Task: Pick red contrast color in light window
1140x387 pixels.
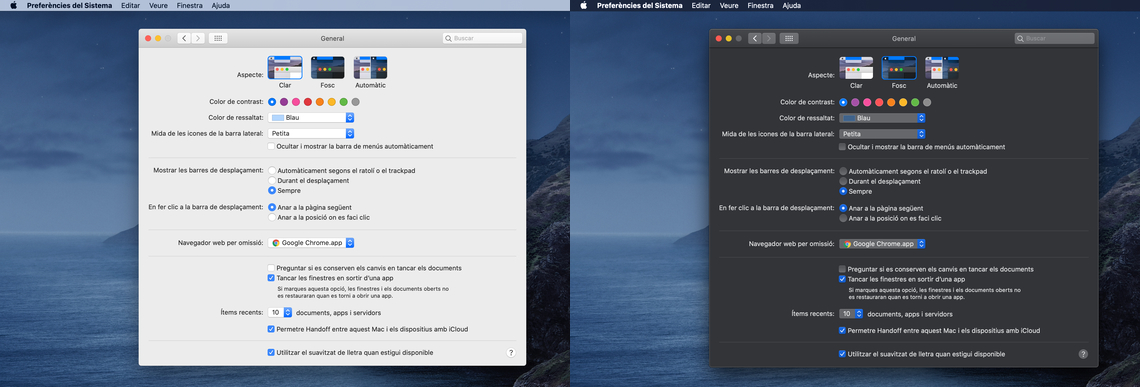Action: [308, 102]
